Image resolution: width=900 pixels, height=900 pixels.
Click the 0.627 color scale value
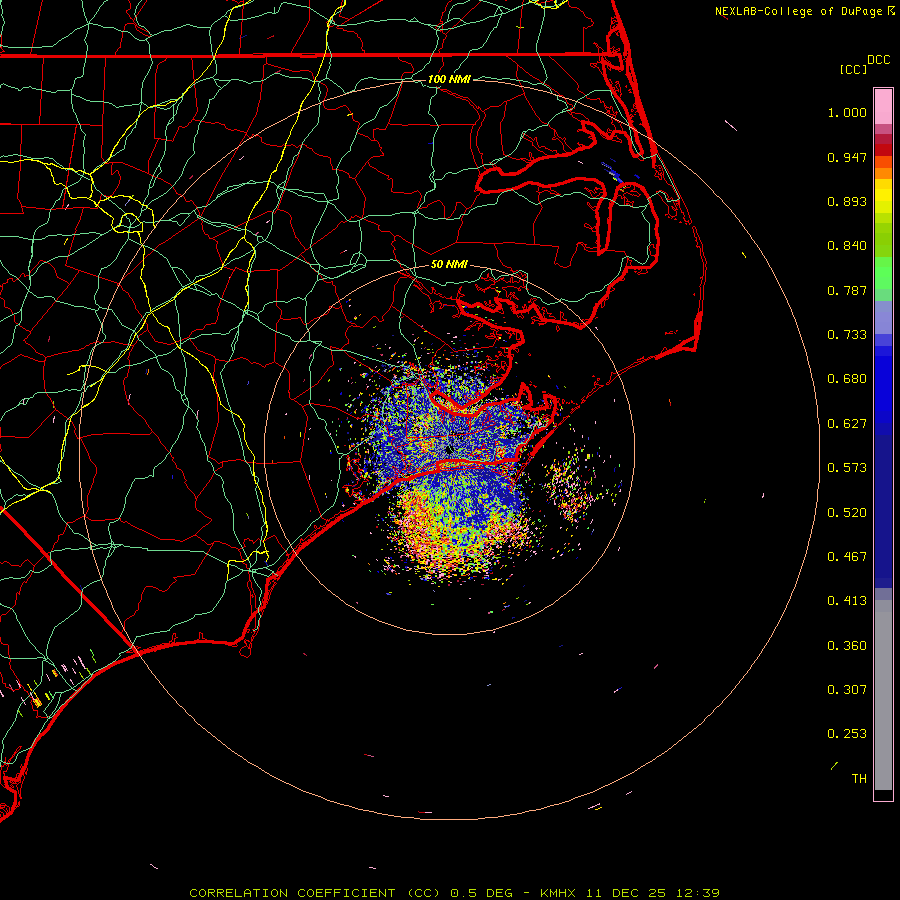tap(847, 424)
